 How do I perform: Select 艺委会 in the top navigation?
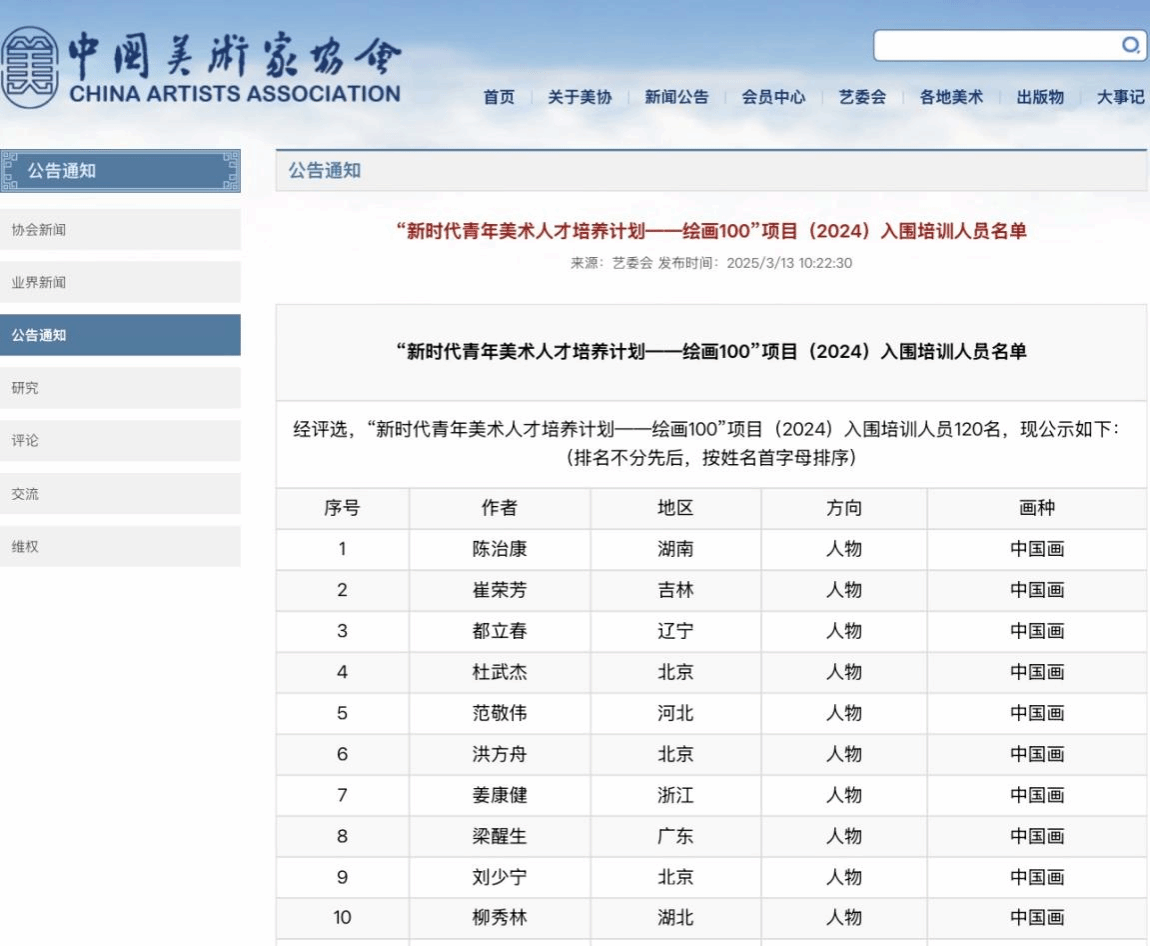pos(862,97)
